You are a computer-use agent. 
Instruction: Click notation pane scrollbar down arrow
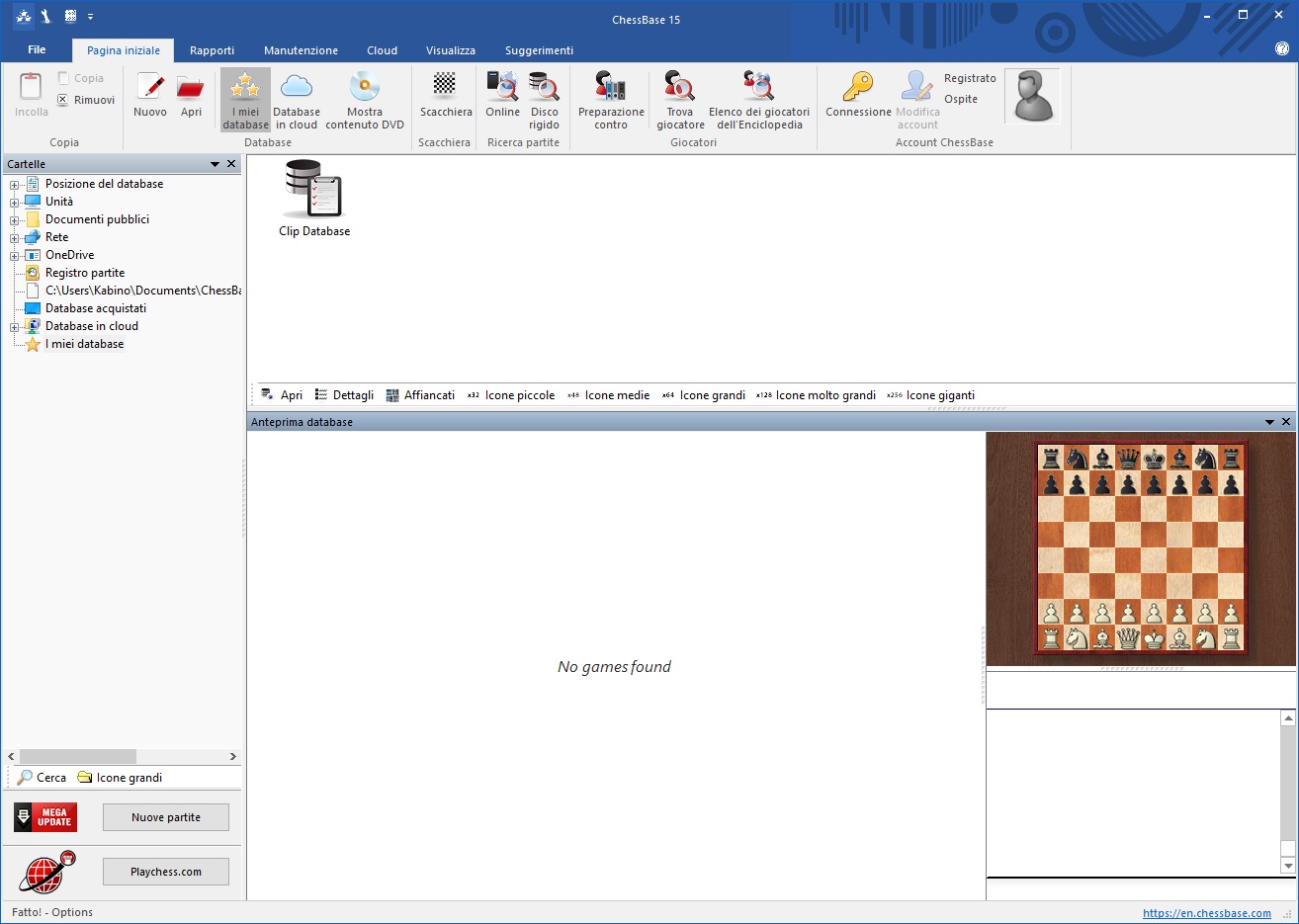(1287, 866)
